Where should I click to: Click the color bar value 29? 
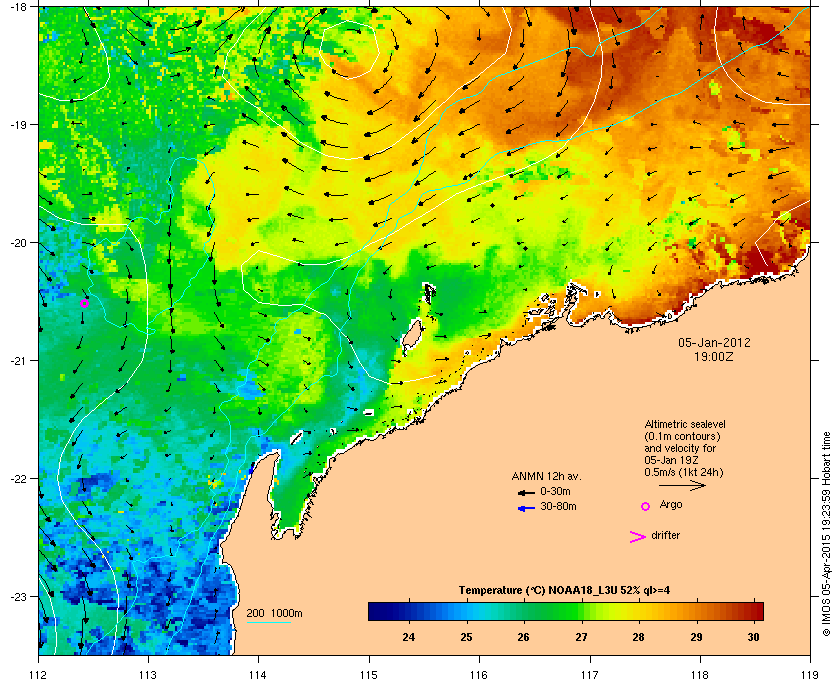(696, 637)
